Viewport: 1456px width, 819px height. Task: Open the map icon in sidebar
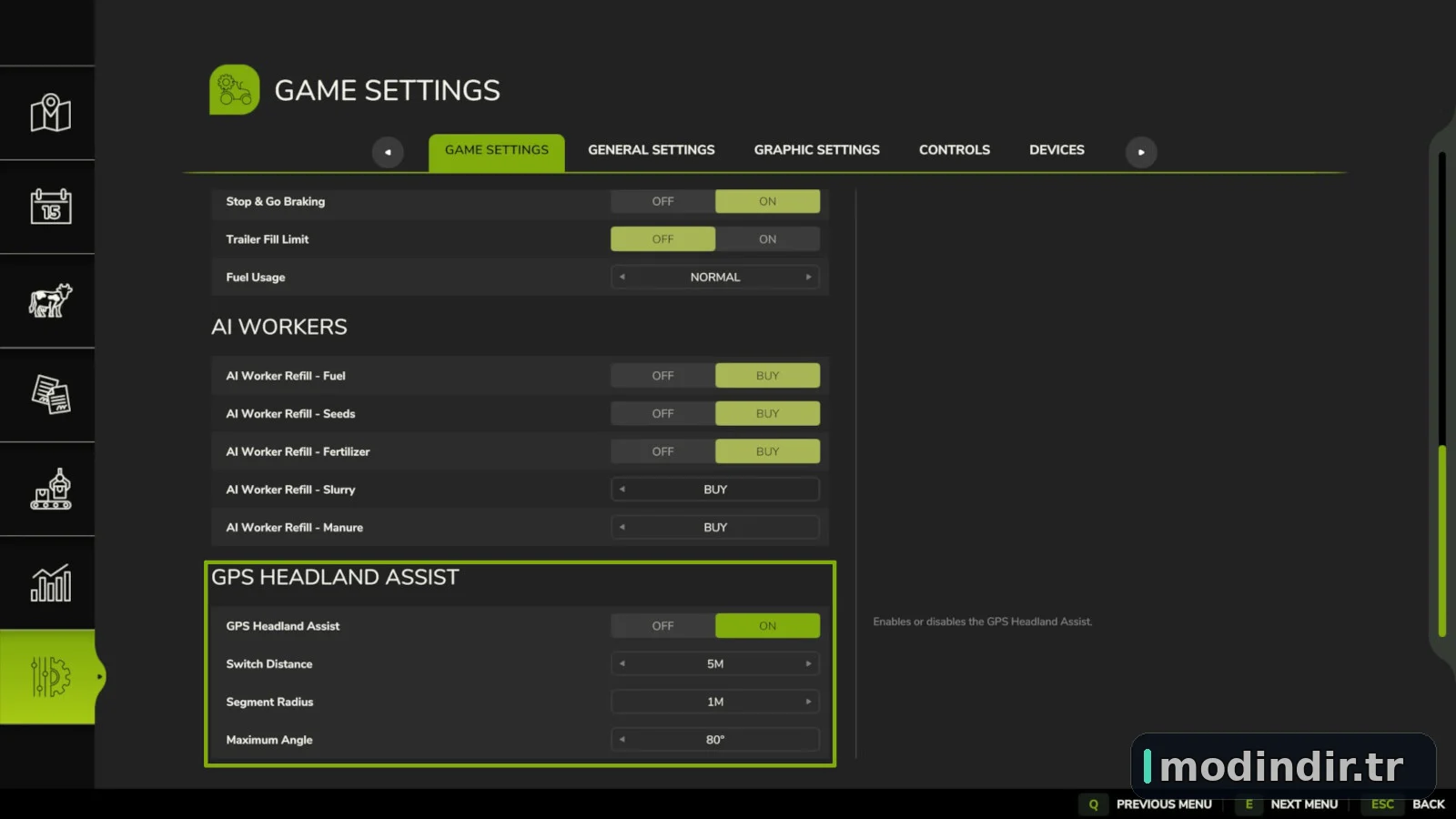(x=50, y=113)
